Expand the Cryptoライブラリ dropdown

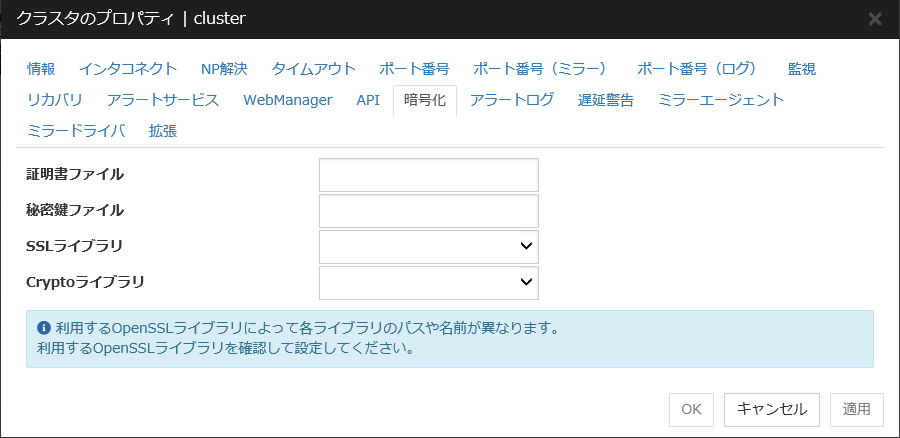(428, 282)
